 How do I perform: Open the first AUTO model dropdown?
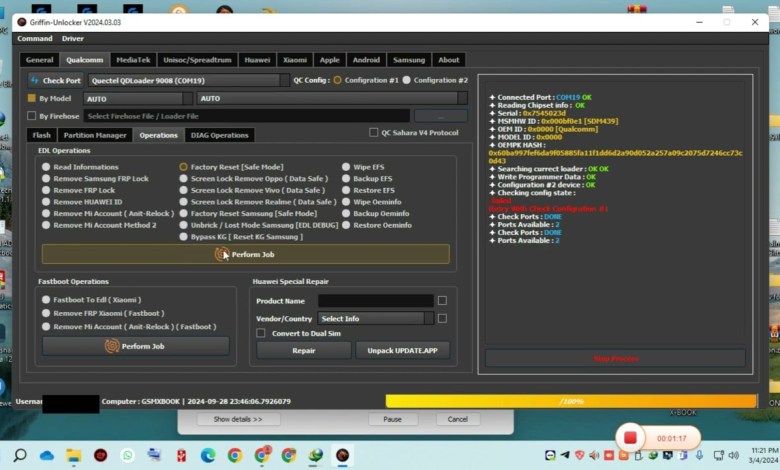[x=137, y=98]
